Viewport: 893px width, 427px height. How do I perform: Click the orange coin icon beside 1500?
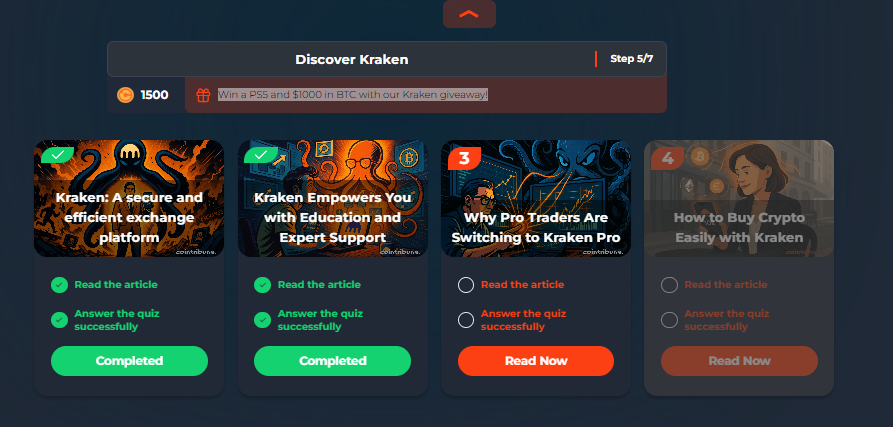tap(125, 95)
